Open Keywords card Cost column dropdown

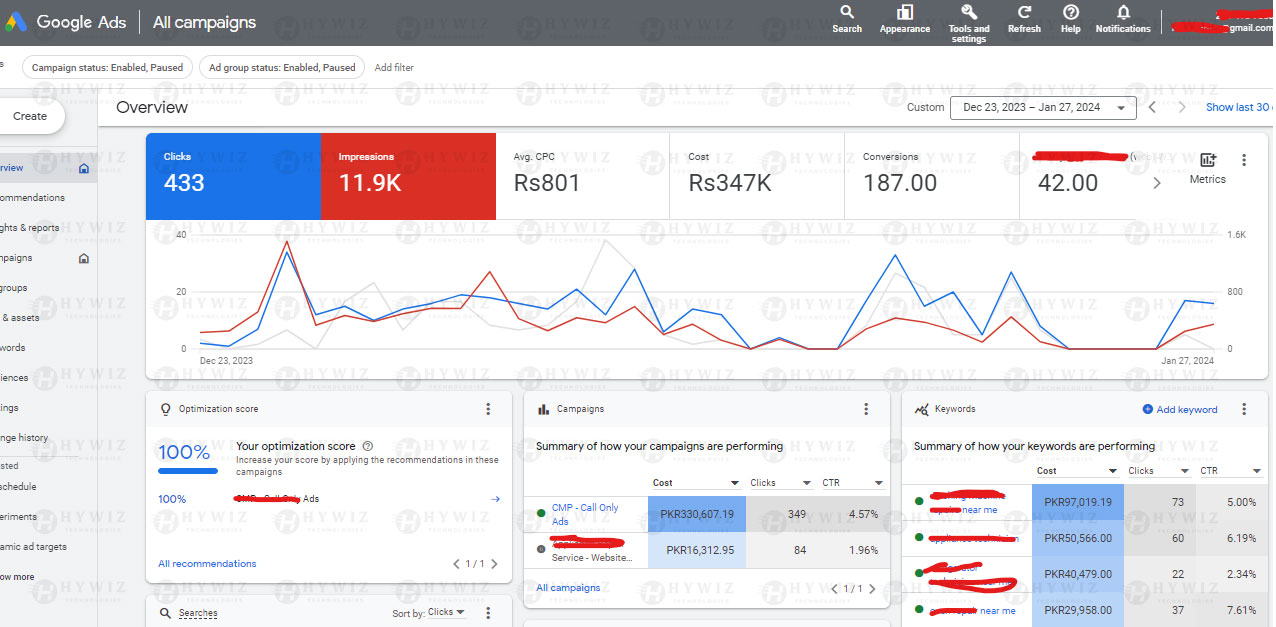1112,471
